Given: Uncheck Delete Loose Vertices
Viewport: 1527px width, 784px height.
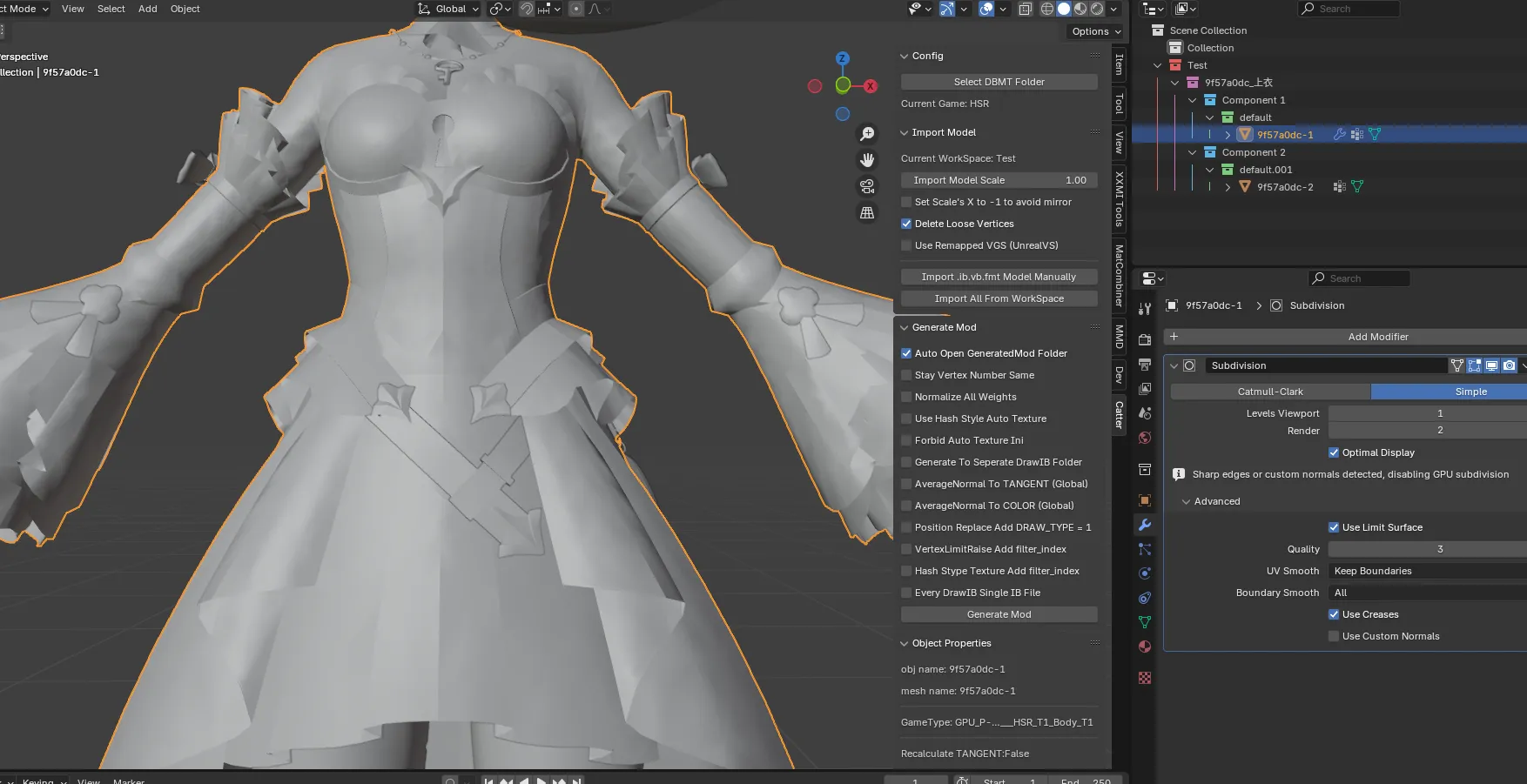Looking at the screenshot, I should [x=906, y=224].
